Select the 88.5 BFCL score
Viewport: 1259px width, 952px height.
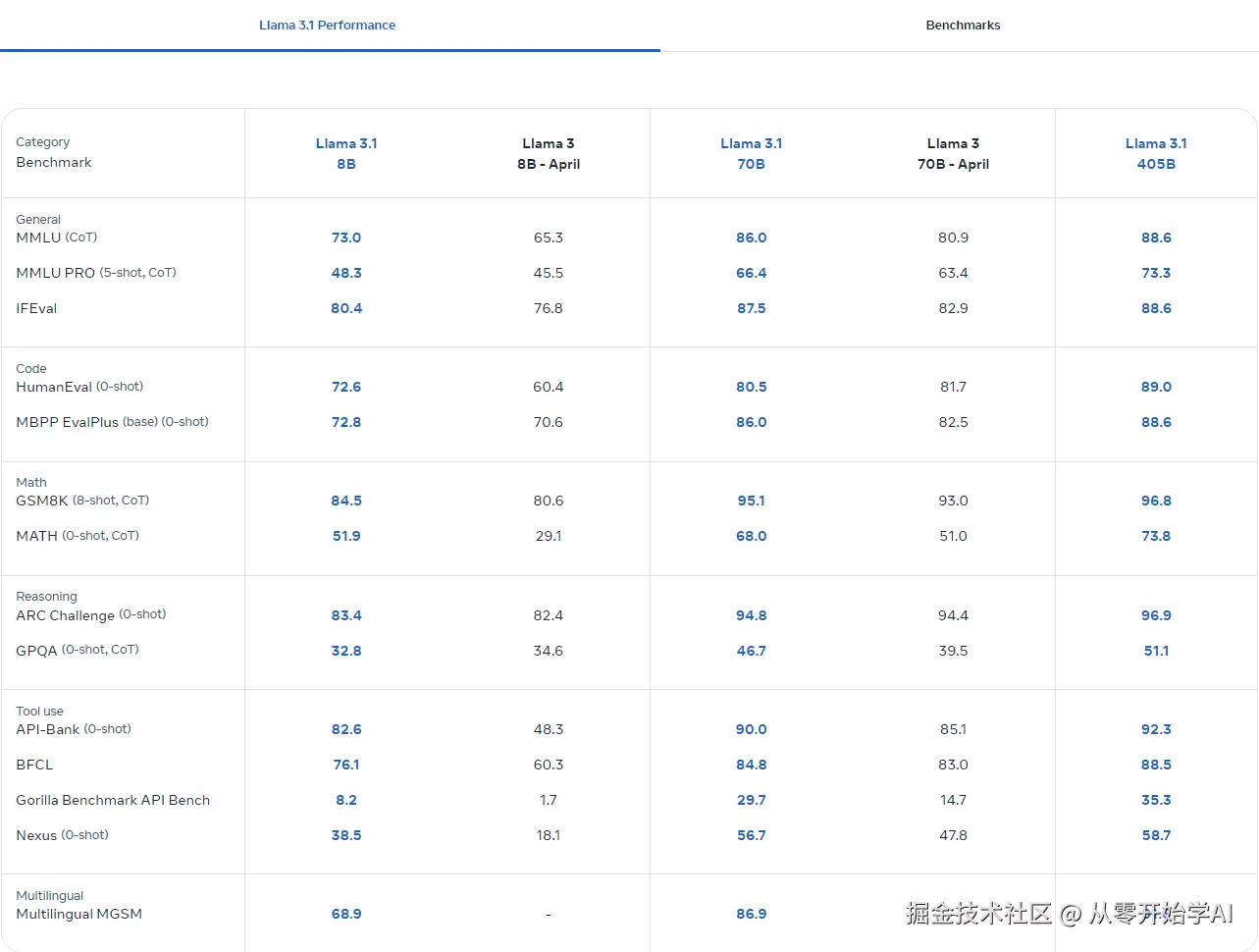tap(1156, 765)
